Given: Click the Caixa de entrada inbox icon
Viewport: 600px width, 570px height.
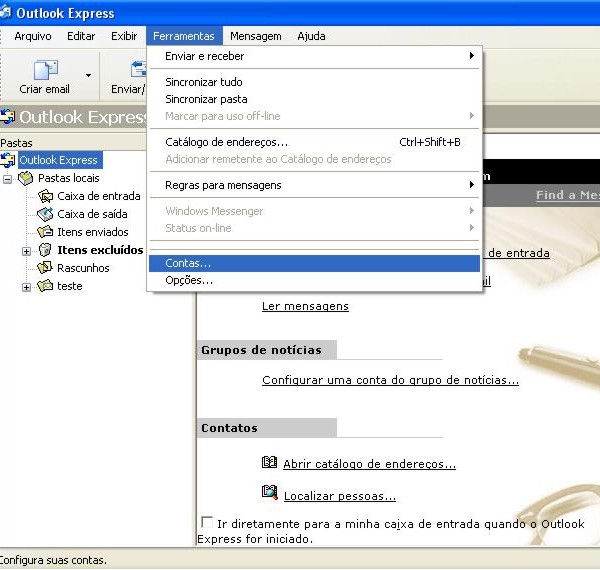Looking at the screenshot, I should (45, 196).
